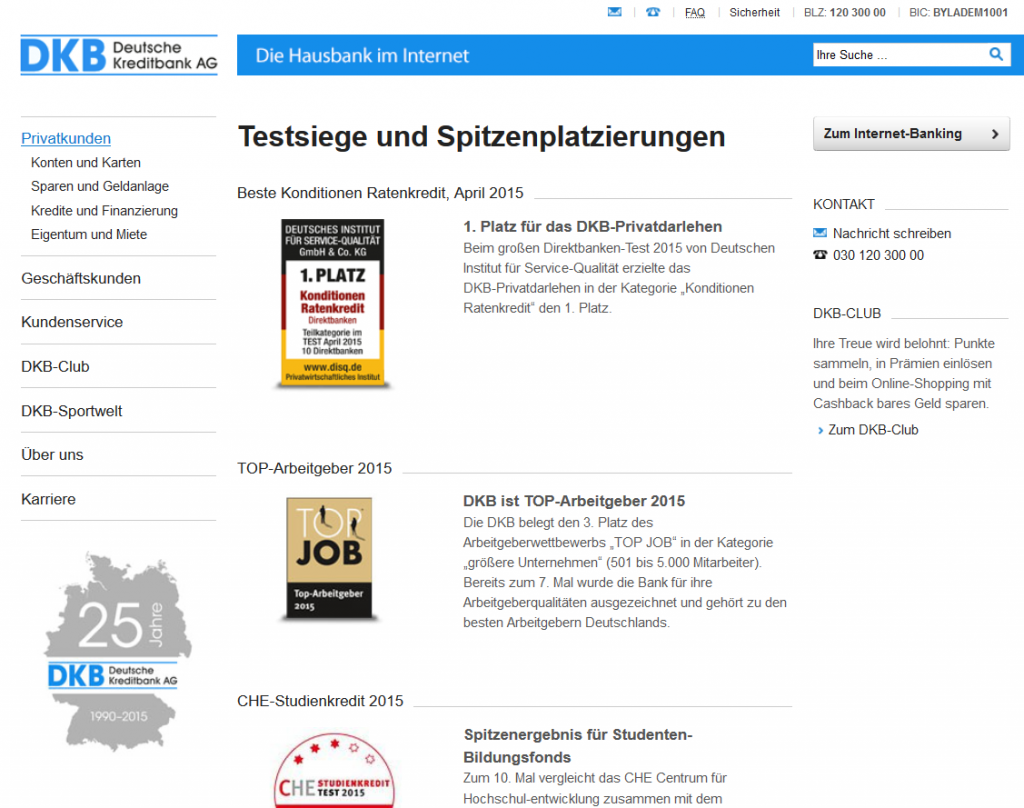This screenshot has width=1024, height=808.
Task: Click the DKB-CLUB heading in right column
Action: pyautogui.click(x=847, y=314)
